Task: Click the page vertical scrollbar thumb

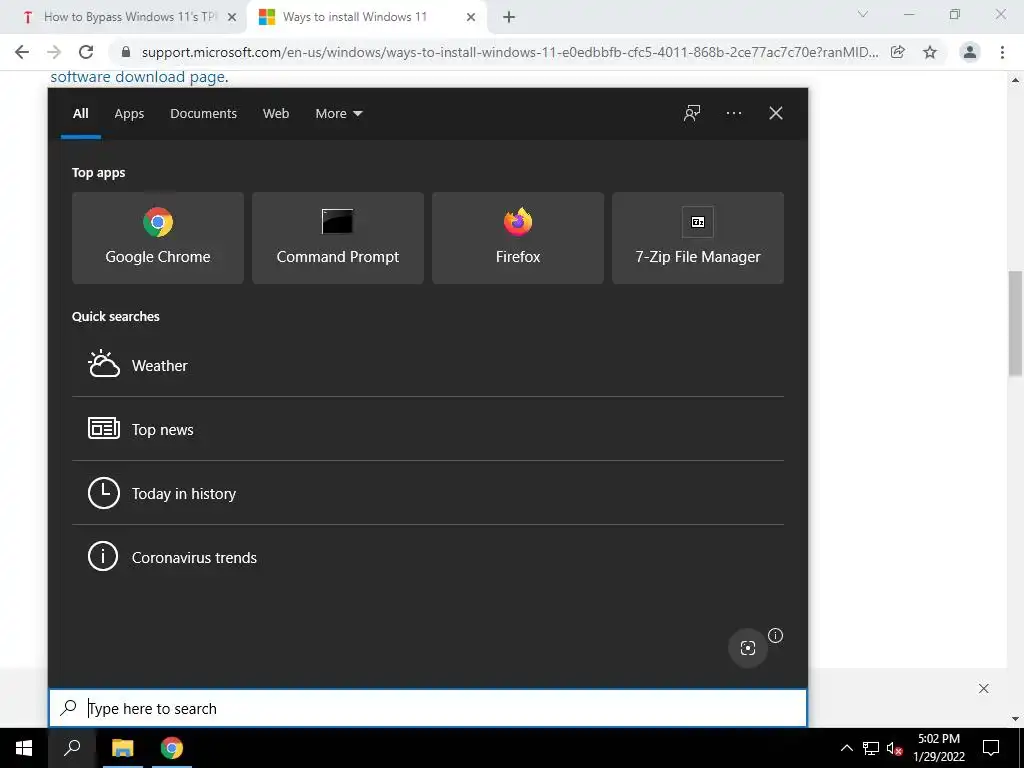Action: [1015, 323]
